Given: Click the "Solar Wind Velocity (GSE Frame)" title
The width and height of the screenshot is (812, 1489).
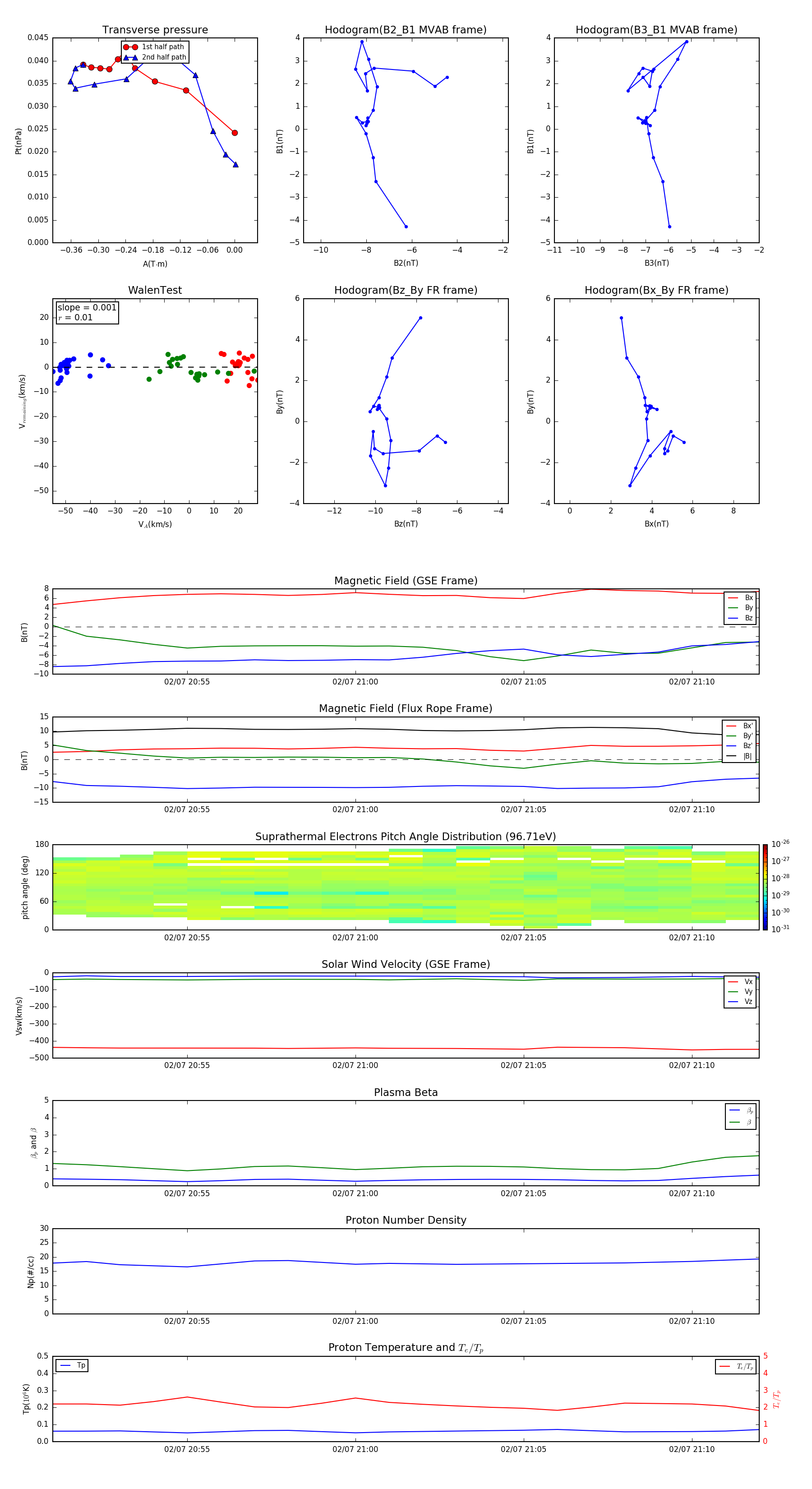Looking at the screenshot, I should 406,965.
